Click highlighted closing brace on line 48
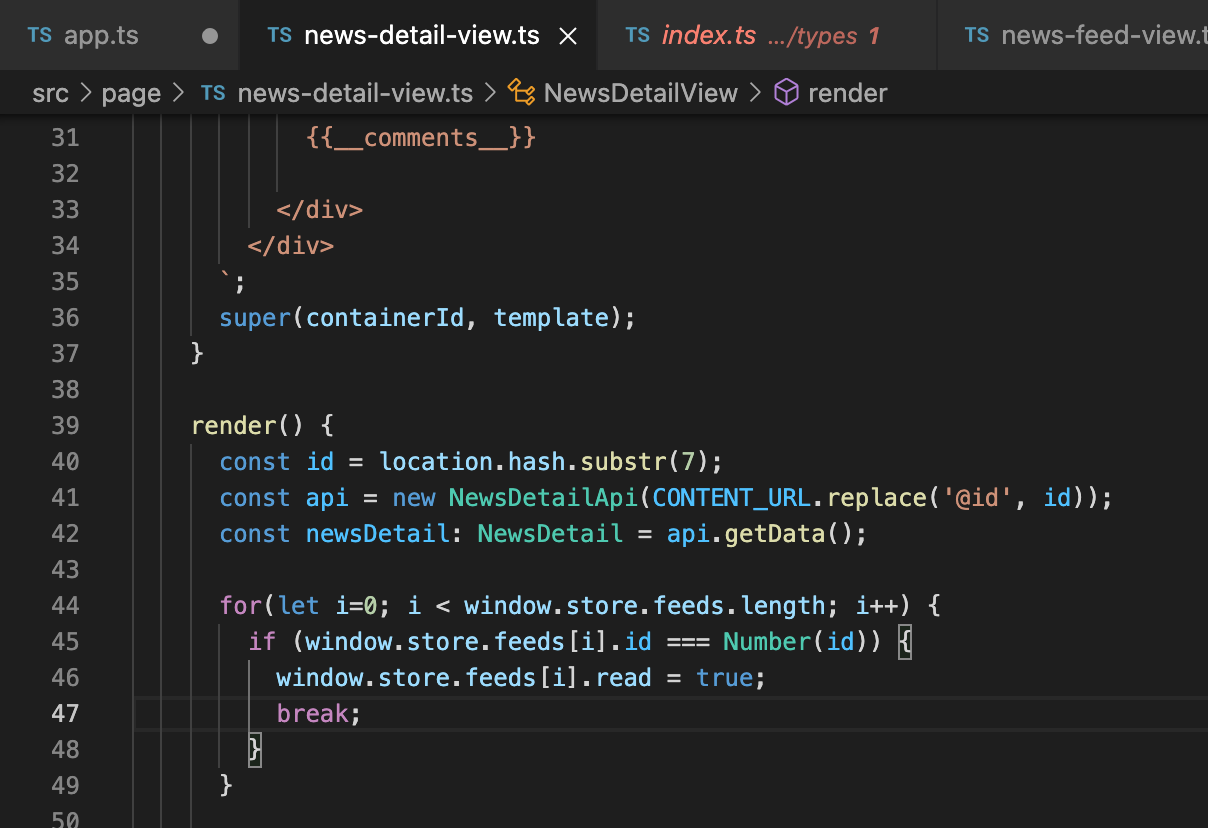1208x828 pixels. (x=255, y=749)
